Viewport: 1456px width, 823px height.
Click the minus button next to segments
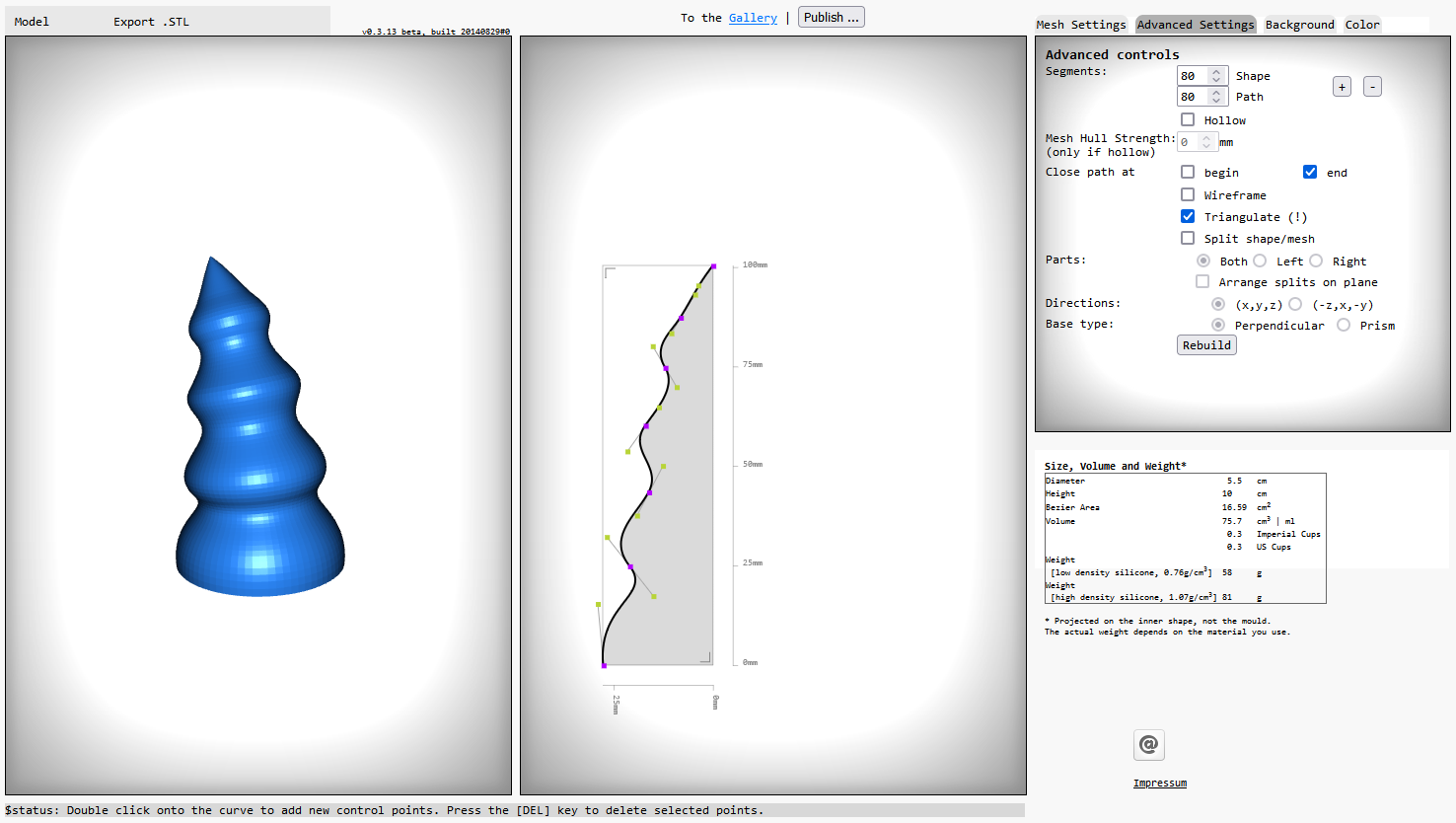coord(1372,87)
